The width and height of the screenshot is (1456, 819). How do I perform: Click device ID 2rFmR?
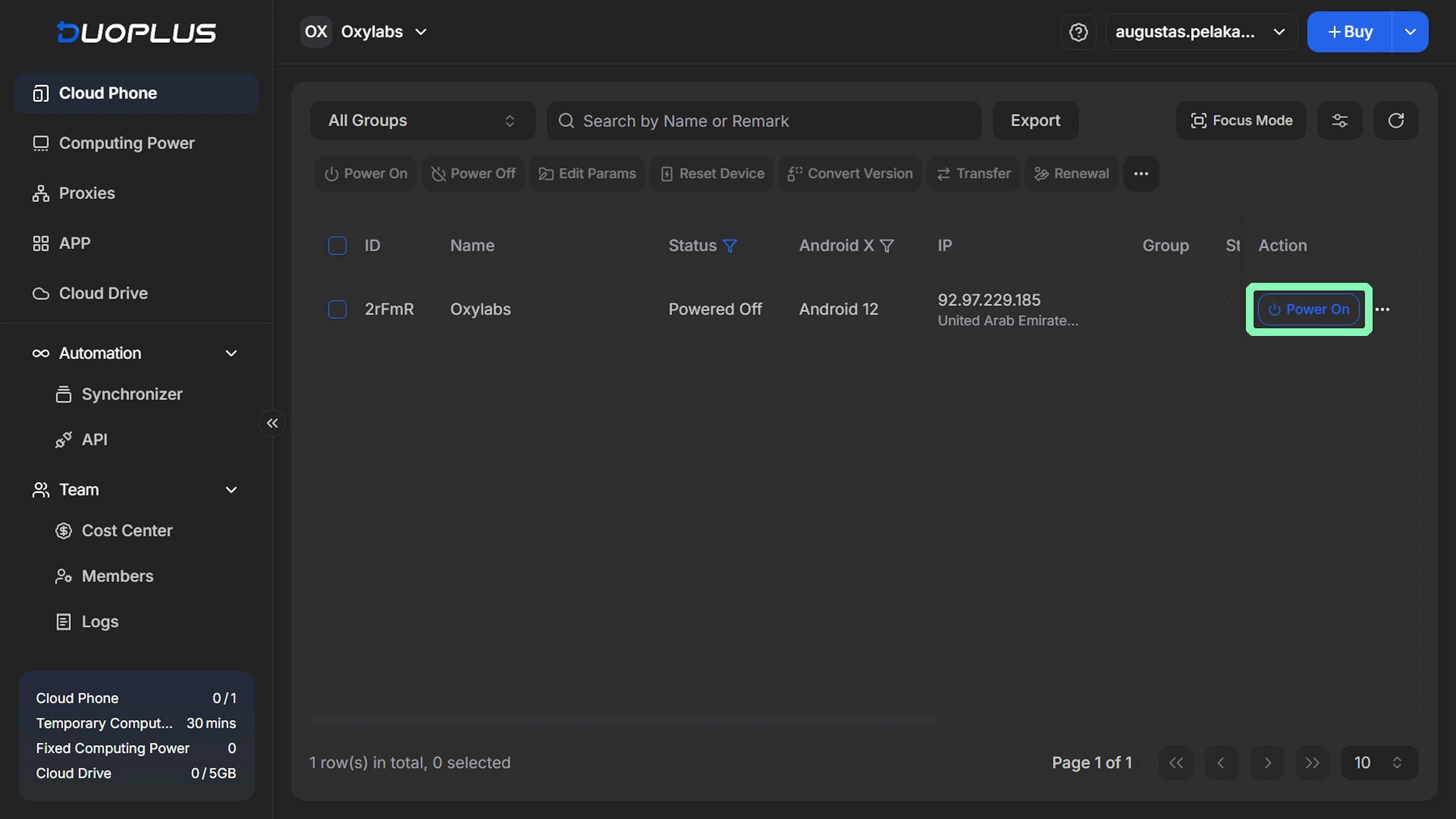tap(389, 309)
